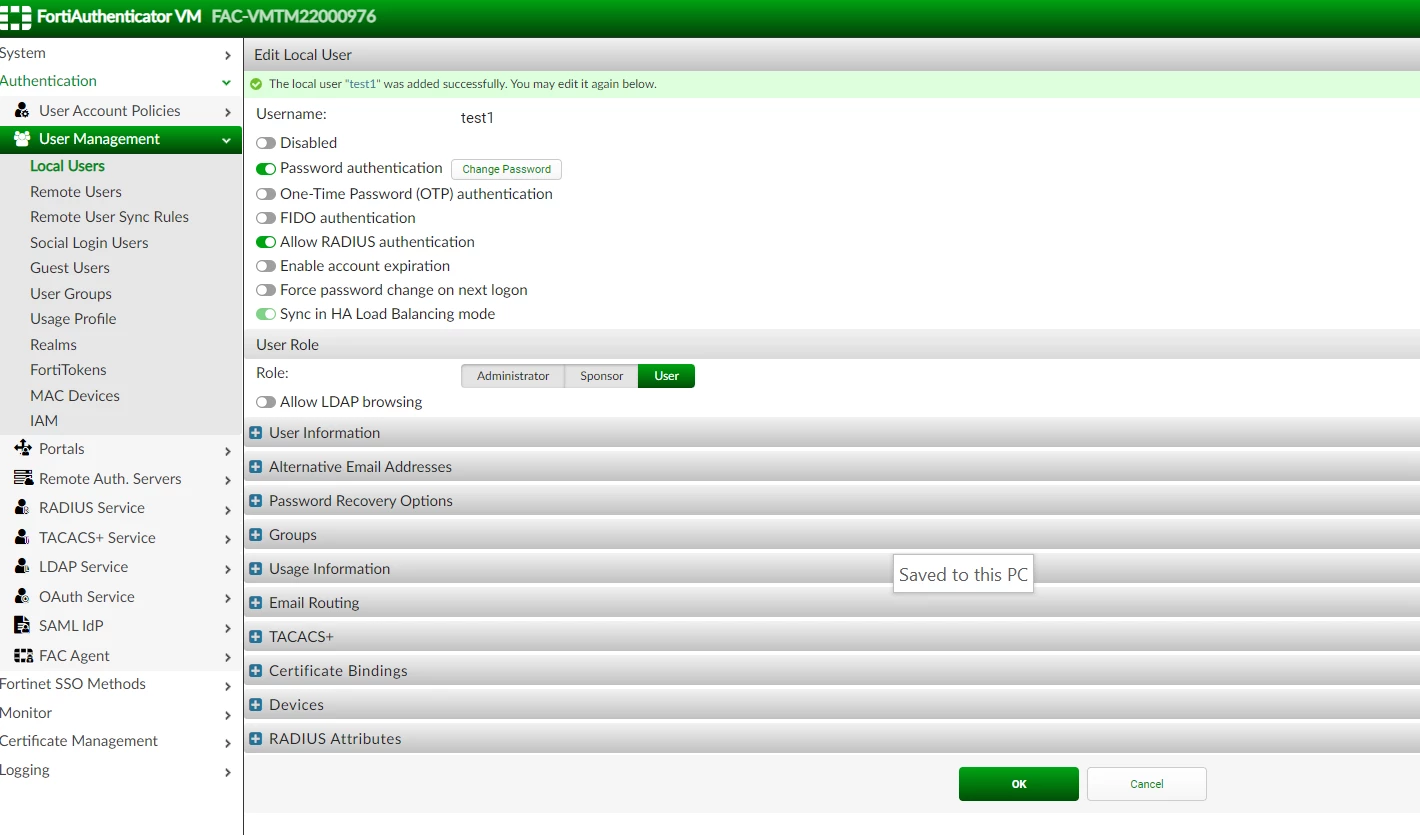Expand the Certificate Bindings section
This screenshot has width=1420, height=835.
[256, 671]
